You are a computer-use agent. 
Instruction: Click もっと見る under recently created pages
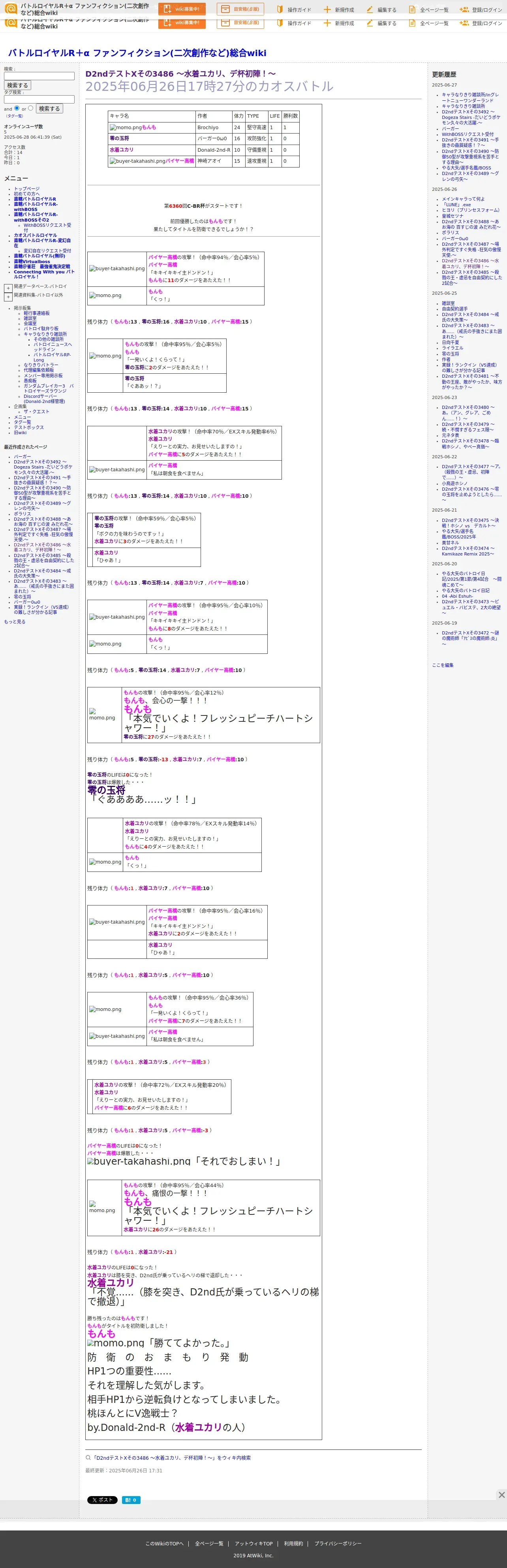(x=15, y=621)
